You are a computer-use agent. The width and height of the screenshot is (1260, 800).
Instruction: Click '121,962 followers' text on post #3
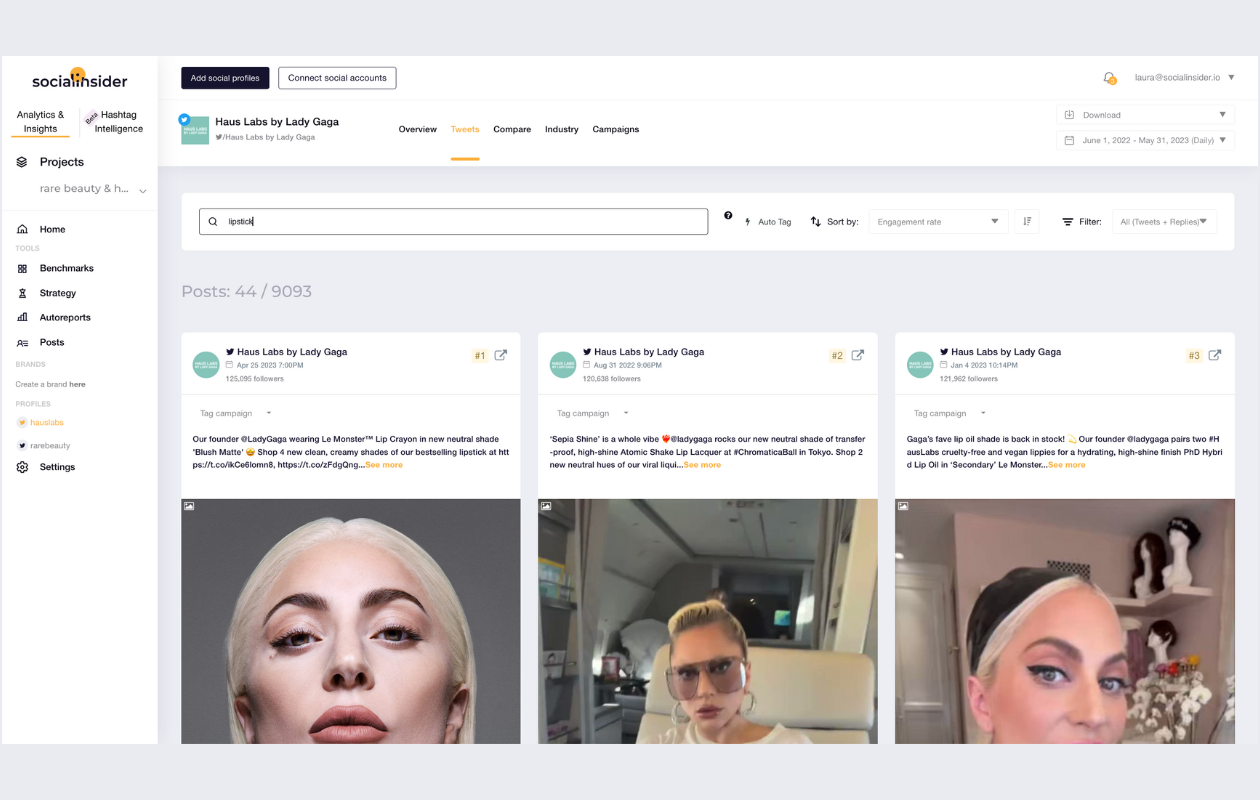click(969, 379)
